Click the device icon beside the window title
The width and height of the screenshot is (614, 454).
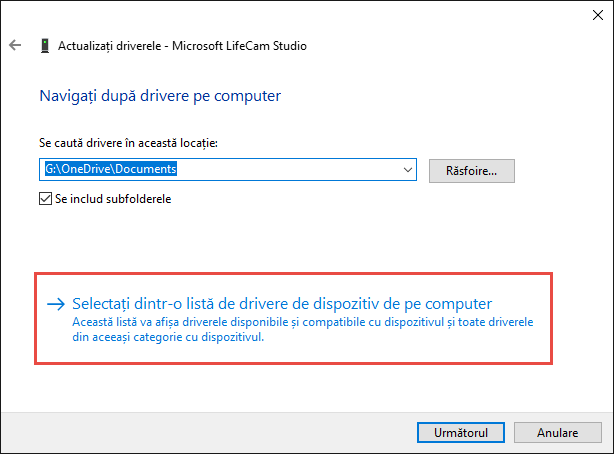point(45,46)
